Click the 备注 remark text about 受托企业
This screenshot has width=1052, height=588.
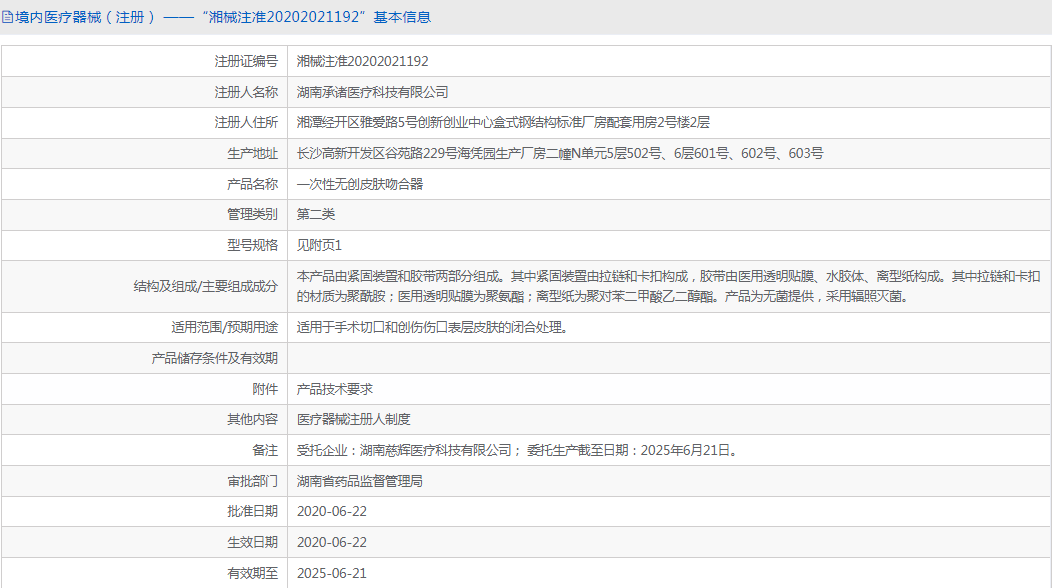(517, 450)
